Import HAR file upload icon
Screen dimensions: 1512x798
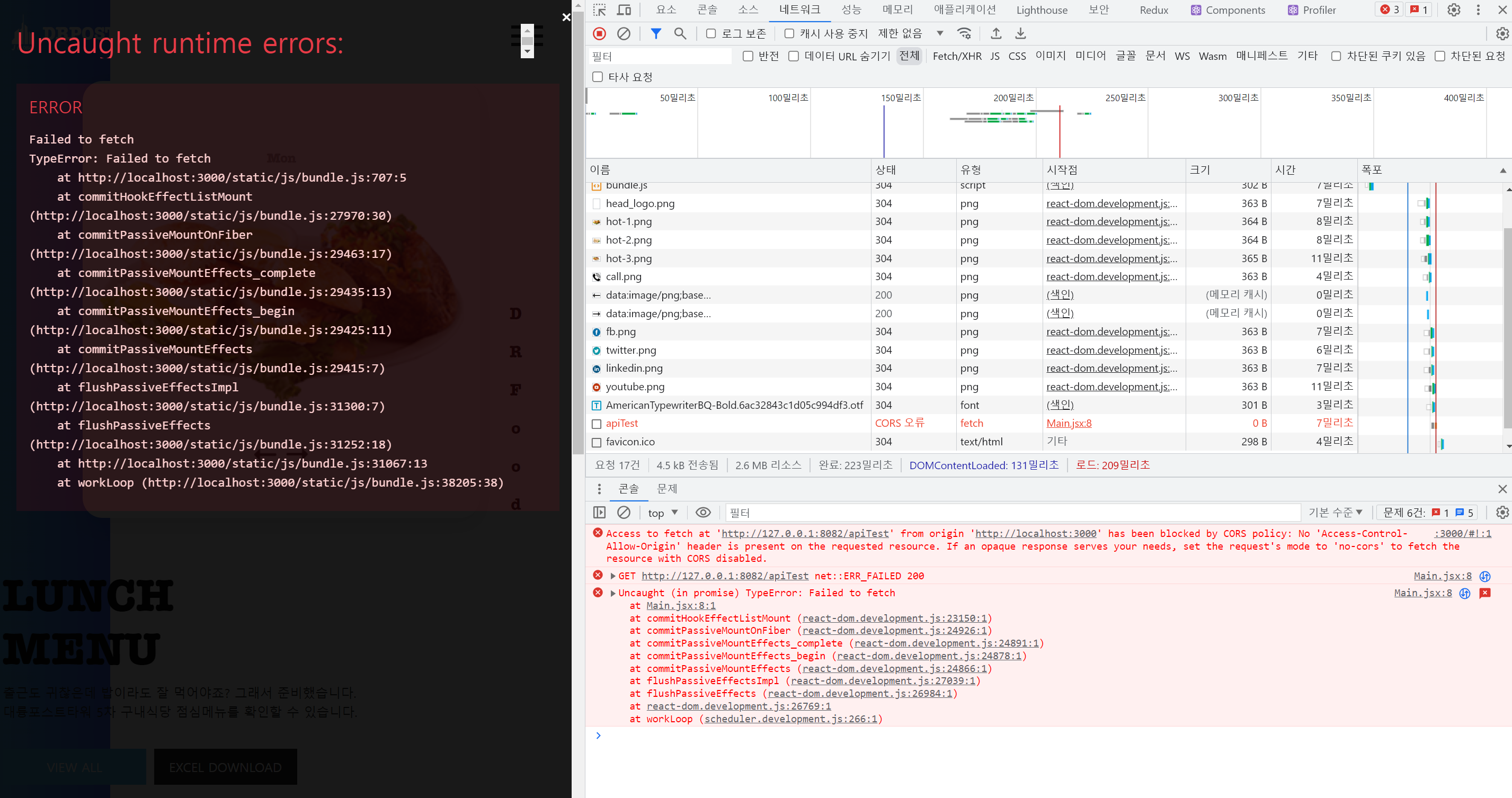pyautogui.click(x=996, y=34)
